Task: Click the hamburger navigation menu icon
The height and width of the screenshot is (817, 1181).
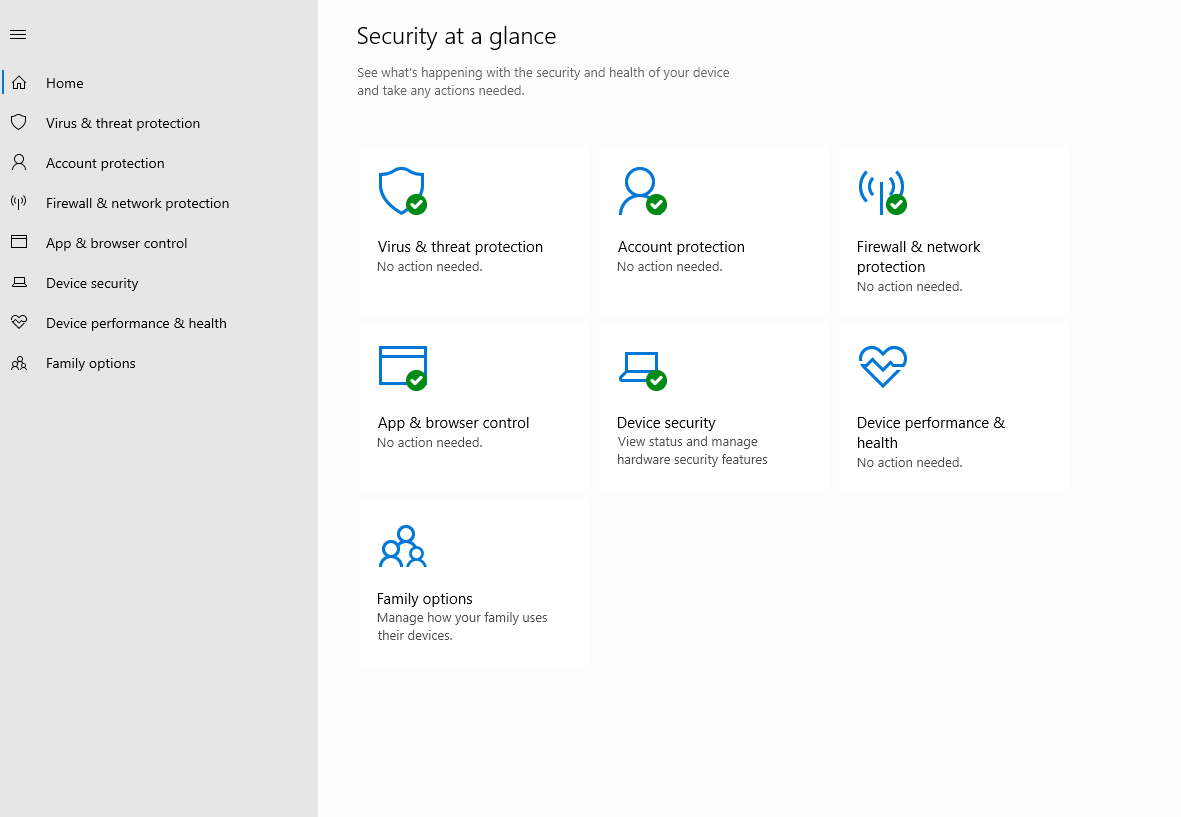Action: [x=18, y=35]
